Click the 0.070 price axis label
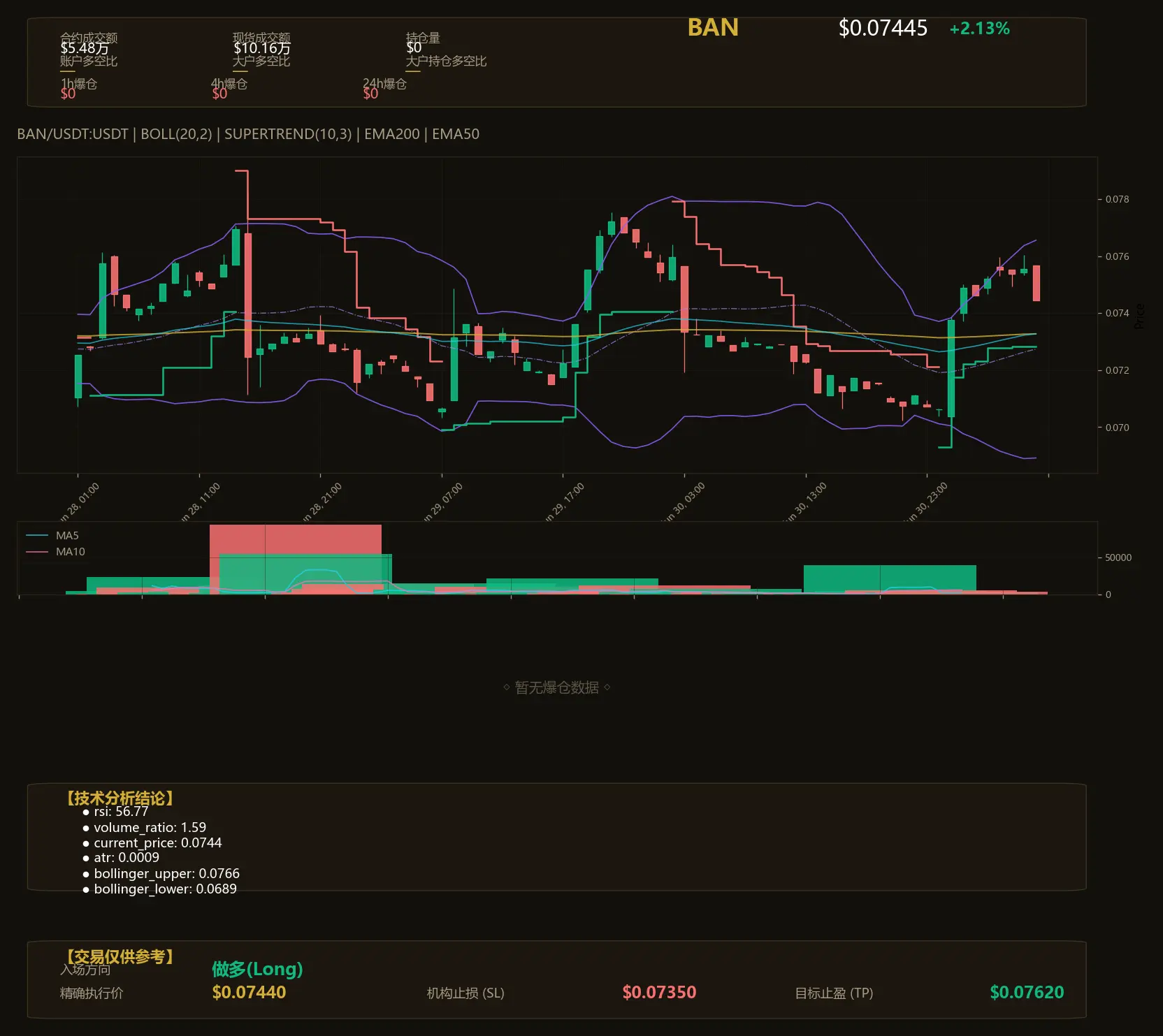 [x=1117, y=428]
